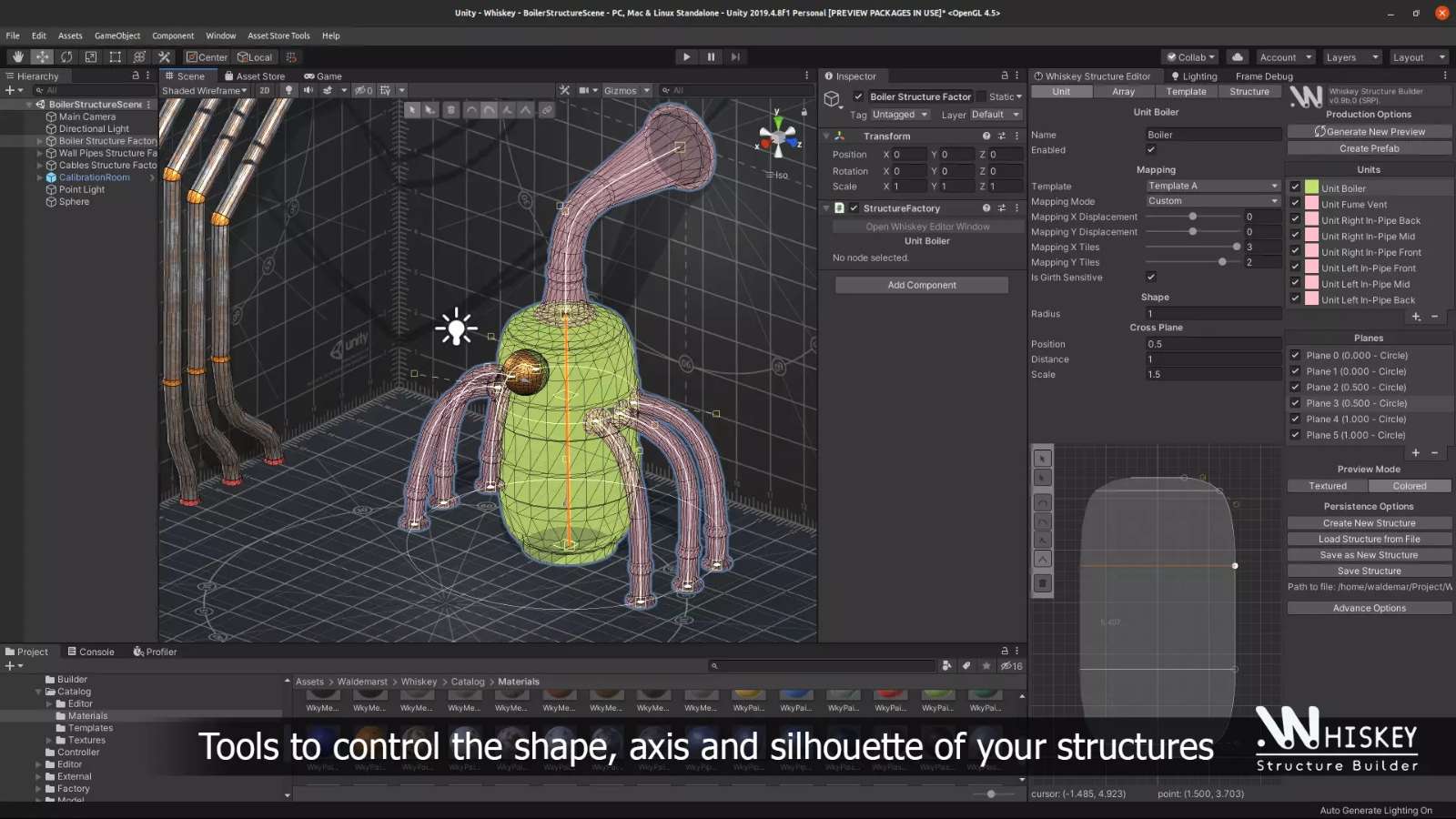Screen dimensions: 1456x819
Task: Open Transform component preset icon
Action: point(1001,136)
